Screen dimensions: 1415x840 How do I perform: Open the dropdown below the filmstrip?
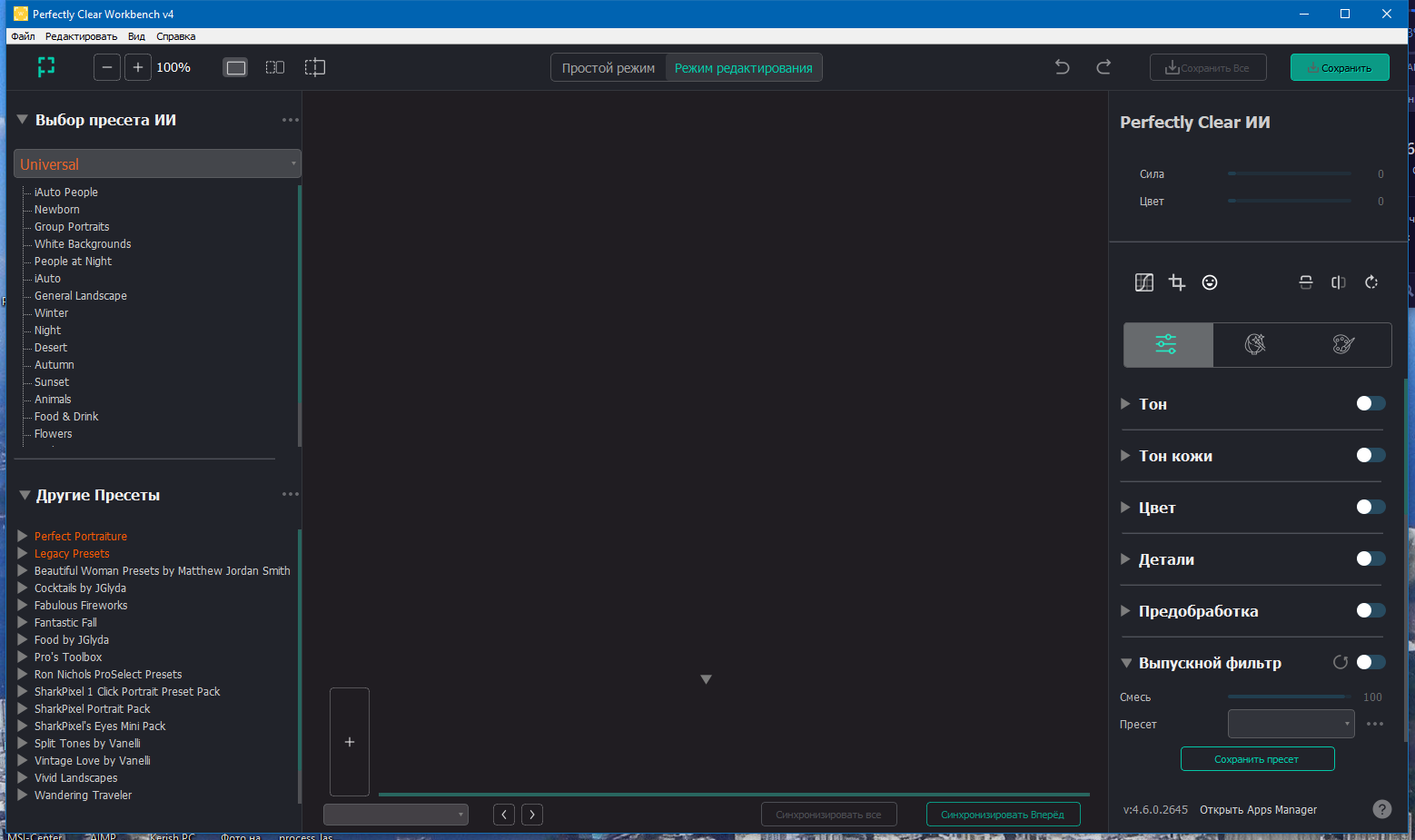click(396, 815)
